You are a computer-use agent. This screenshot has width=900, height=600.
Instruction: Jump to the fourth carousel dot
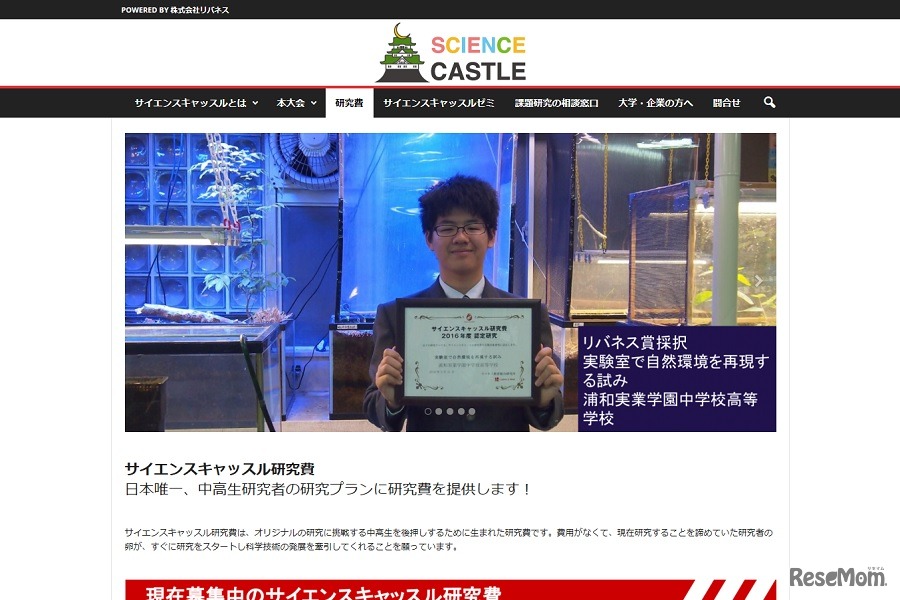point(461,411)
